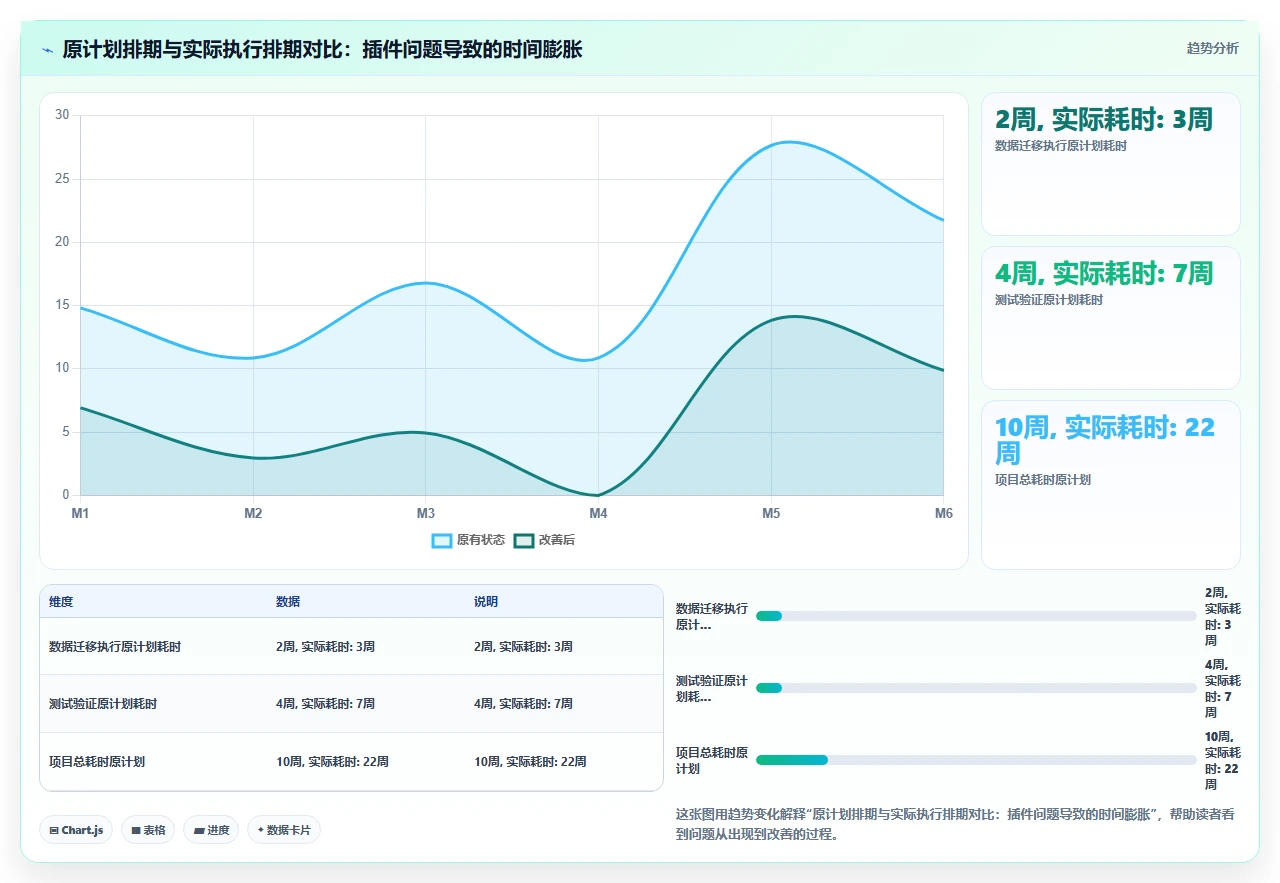Click 项目总耗时原计划 caption in the third card
Image resolution: width=1280 pixels, height=883 pixels.
(x=1043, y=480)
